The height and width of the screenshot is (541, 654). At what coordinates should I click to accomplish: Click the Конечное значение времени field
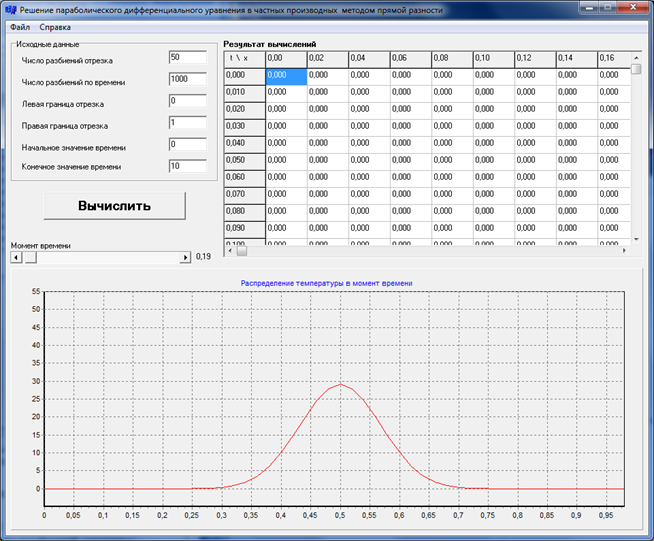click(x=188, y=166)
